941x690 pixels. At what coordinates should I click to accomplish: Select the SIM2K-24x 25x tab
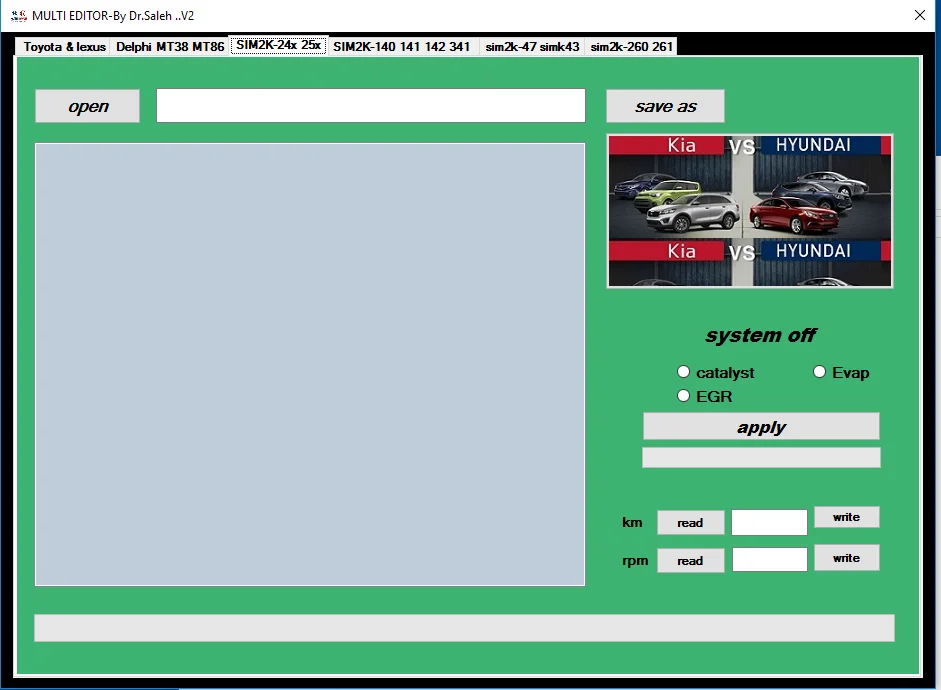(x=278, y=45)
